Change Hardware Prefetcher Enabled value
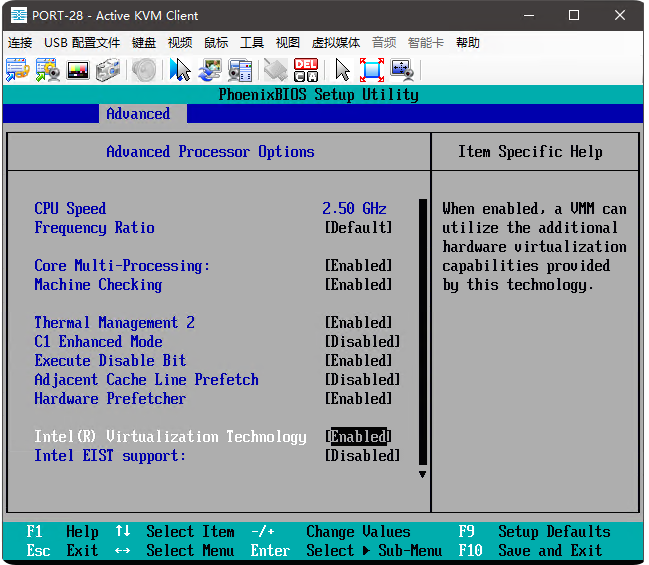 point(358,399)
